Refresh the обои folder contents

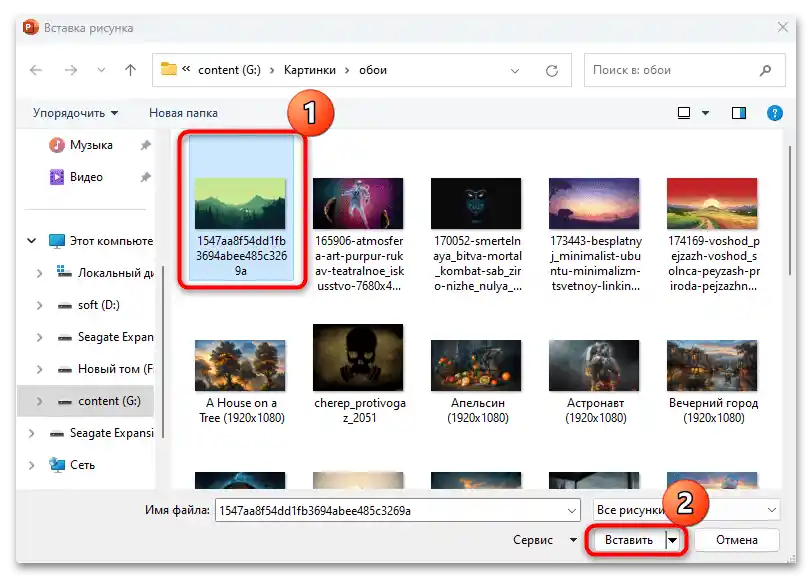(552, 70)
